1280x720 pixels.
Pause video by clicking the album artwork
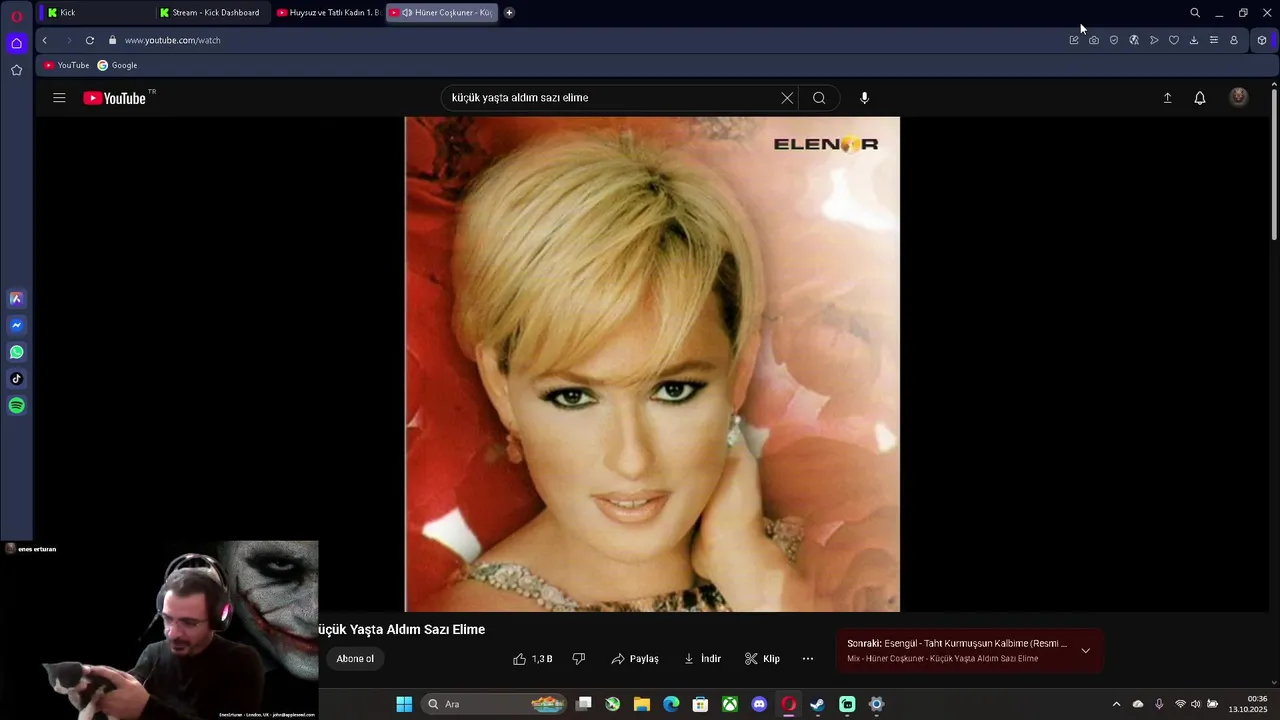[x=652, y=364]
